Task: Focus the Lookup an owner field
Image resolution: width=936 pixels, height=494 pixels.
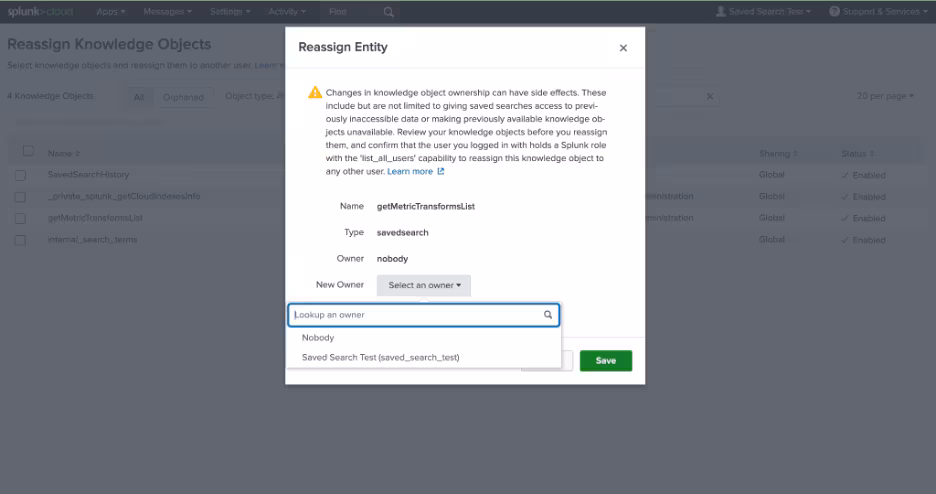Action: (415, 315)
